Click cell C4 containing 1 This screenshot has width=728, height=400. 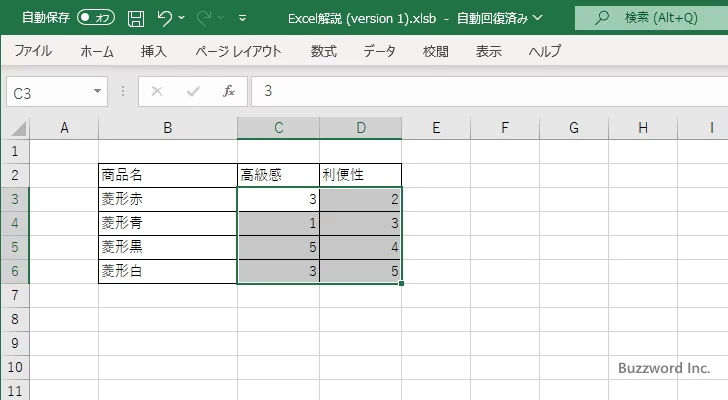[278, 223]
